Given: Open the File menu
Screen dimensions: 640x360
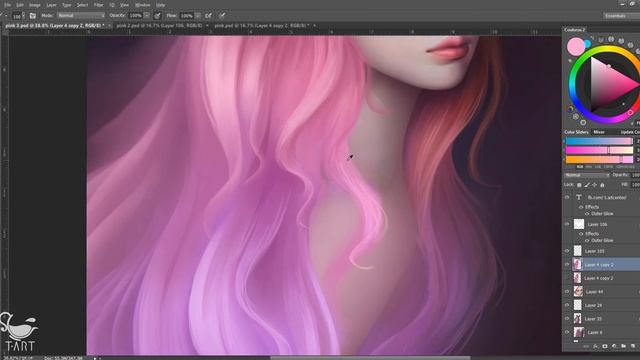Looking at the screenshot, I should (x=7, y=5).
